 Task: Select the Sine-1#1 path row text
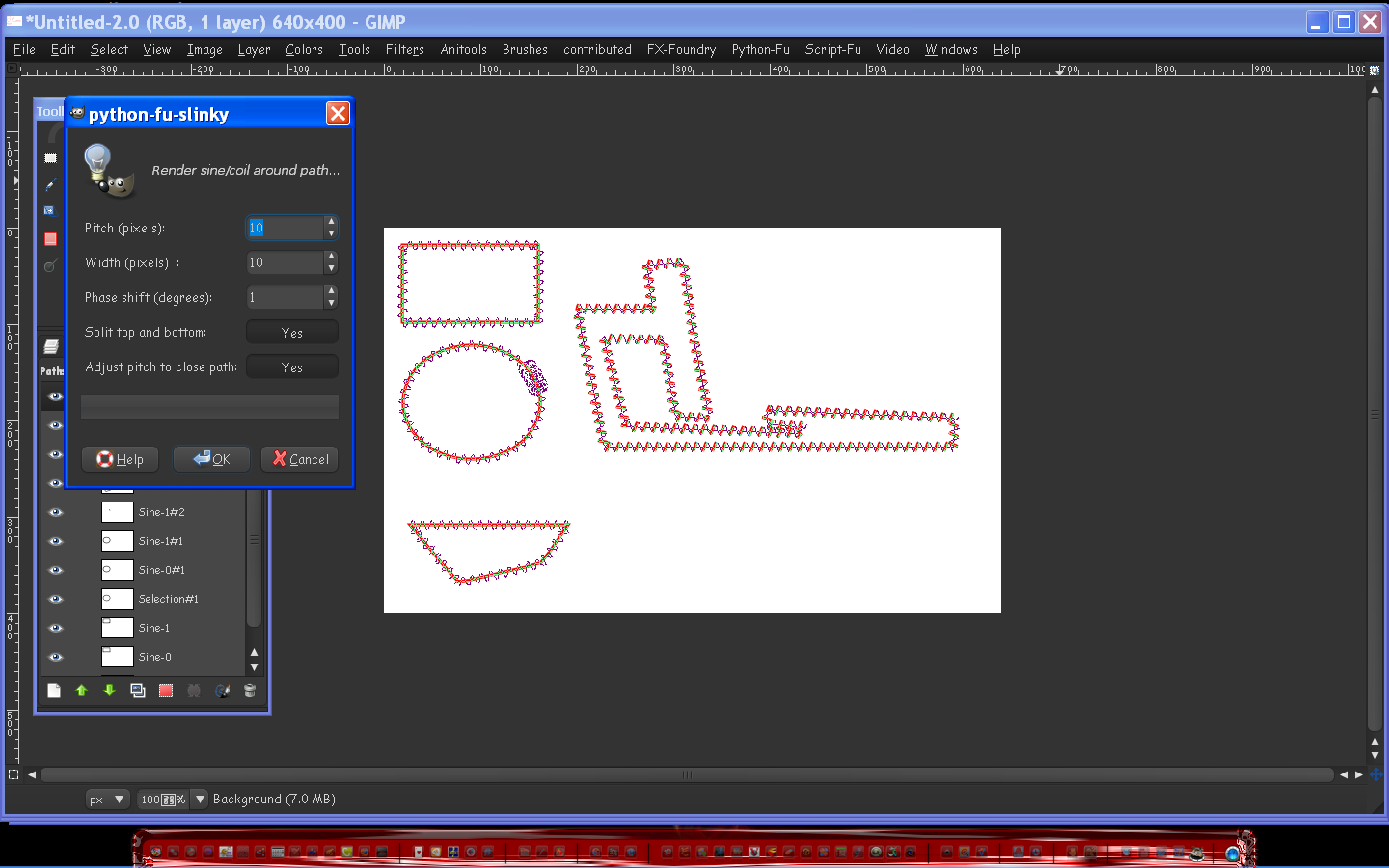pos(161,541)
